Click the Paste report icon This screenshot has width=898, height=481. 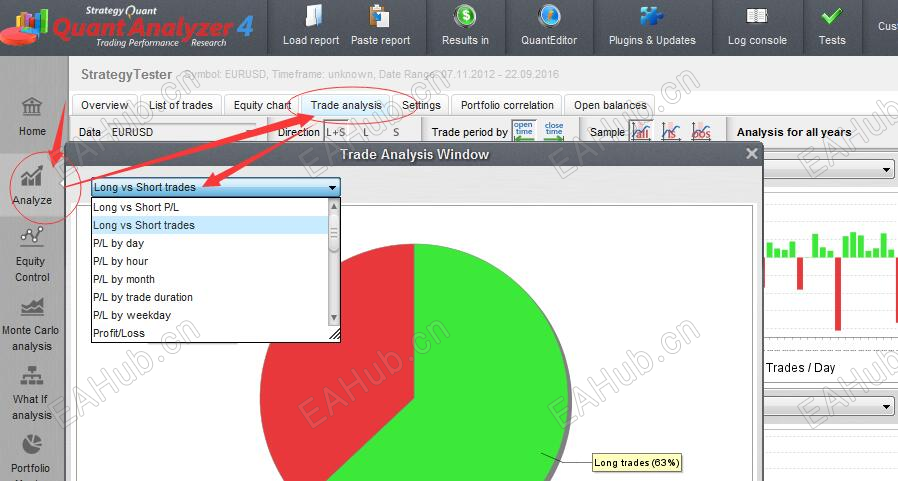click(379, 16)
